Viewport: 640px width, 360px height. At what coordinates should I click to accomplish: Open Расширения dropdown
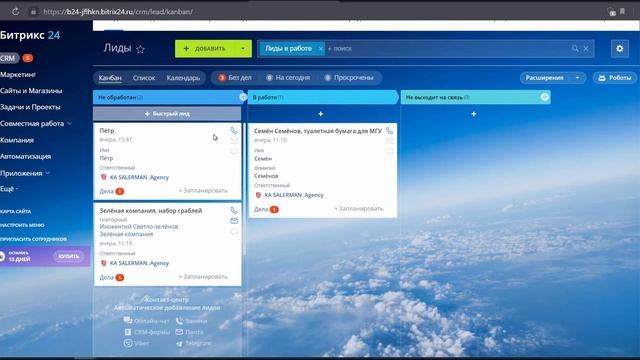click(553, 78)
